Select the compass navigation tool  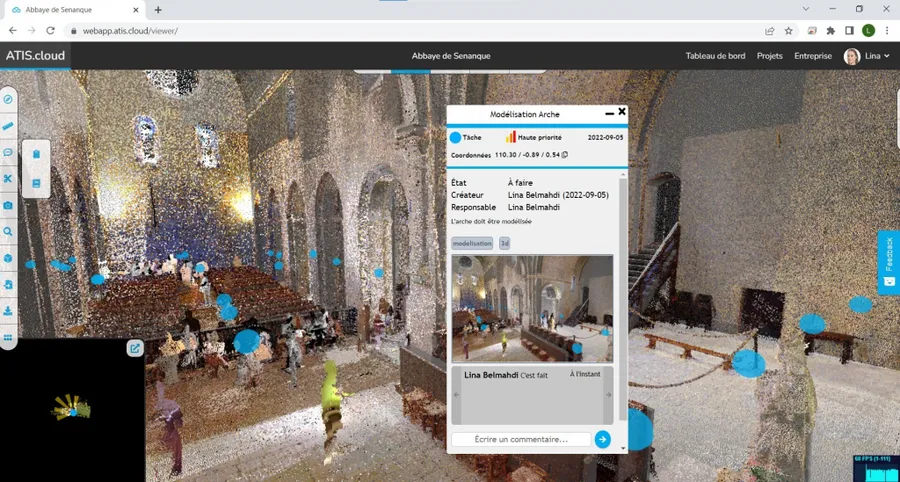pyautogui.click(x=8, y=99)
